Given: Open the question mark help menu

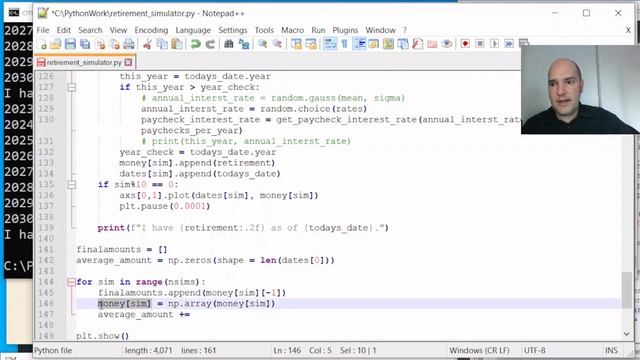Looking at the screenshot, I should pyautogui.click(x=405, y=30).
